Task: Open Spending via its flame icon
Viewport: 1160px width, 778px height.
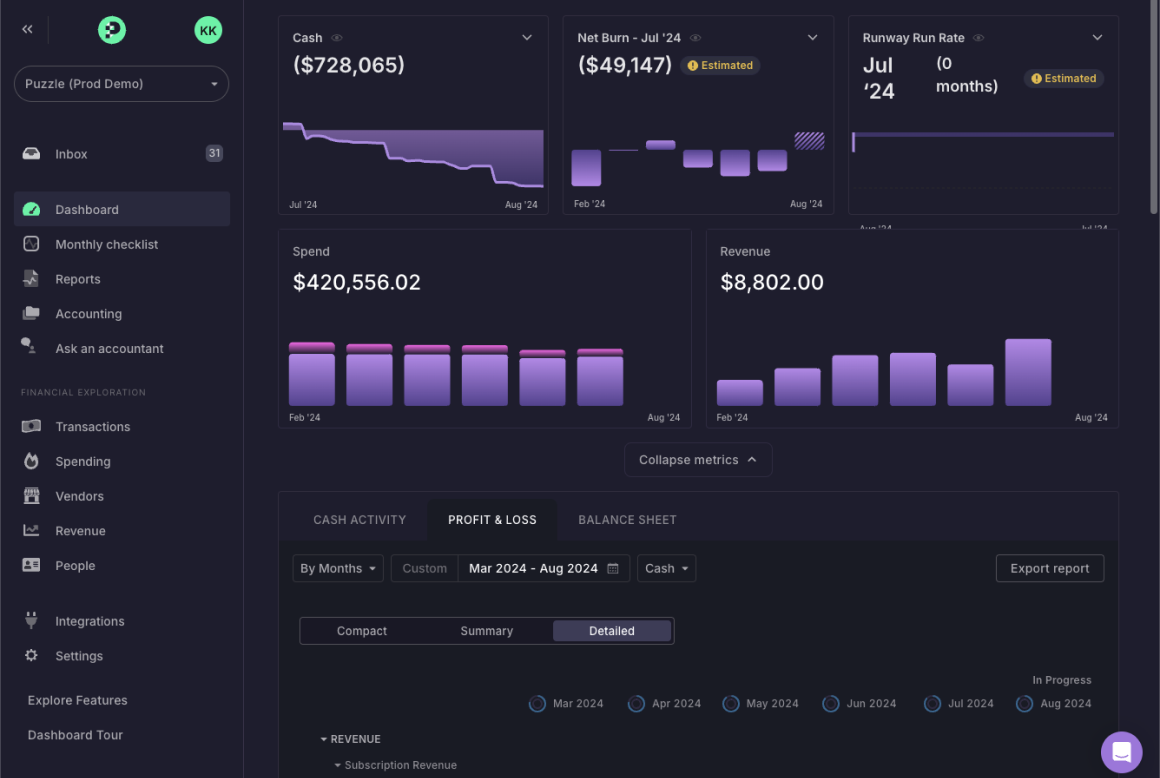Action: 30,461
